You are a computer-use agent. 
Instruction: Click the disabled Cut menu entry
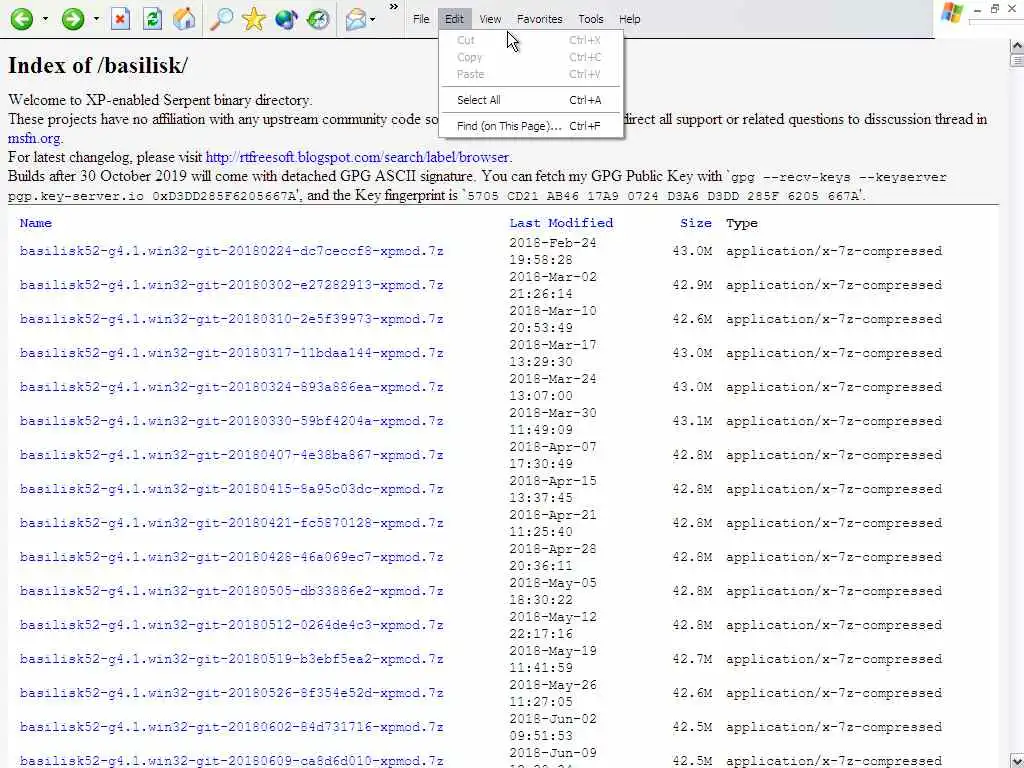pyautogui.click(x=530, y=40)
